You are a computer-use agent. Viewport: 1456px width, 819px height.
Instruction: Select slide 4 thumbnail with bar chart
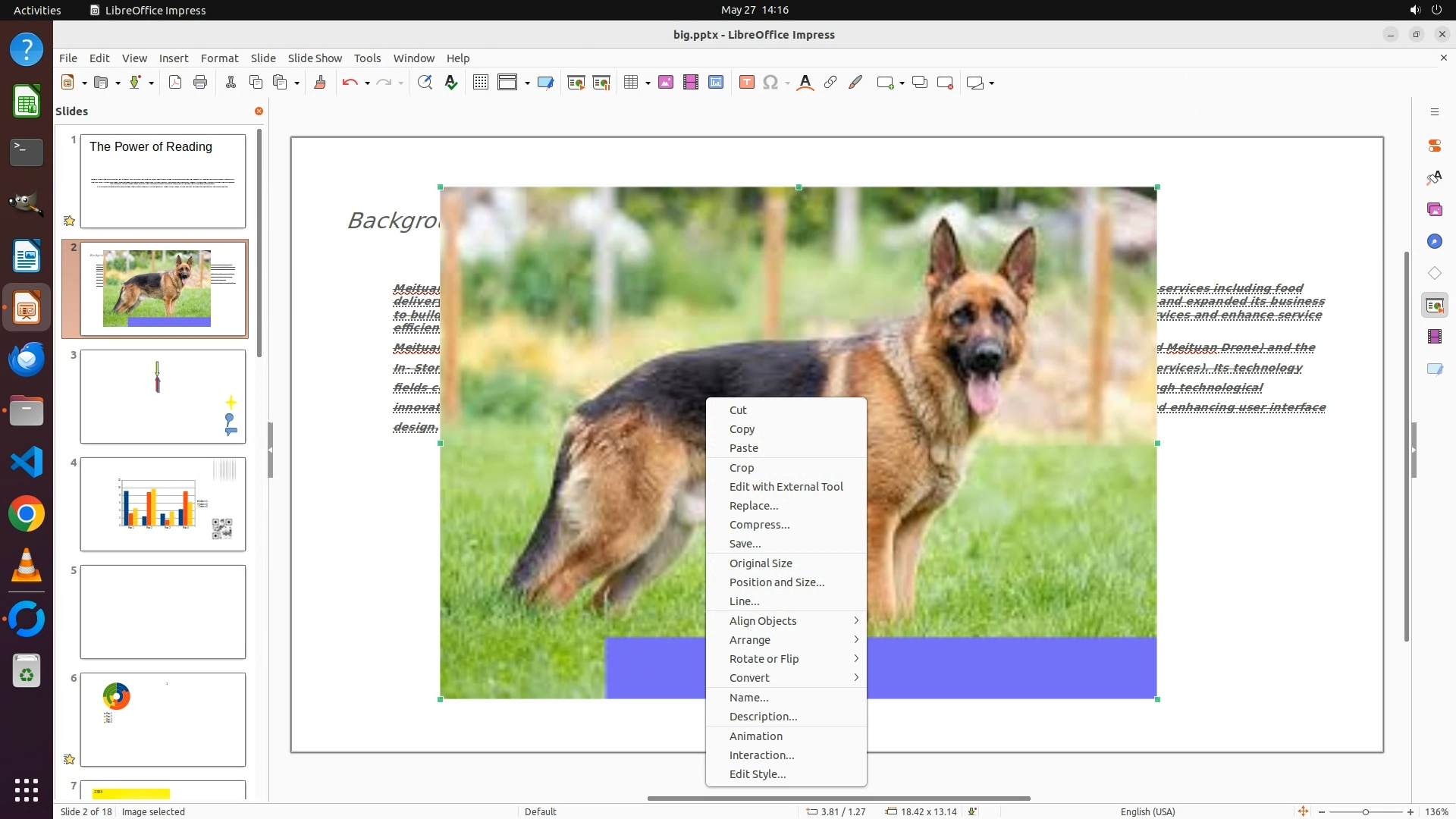(x=162, y=504)
